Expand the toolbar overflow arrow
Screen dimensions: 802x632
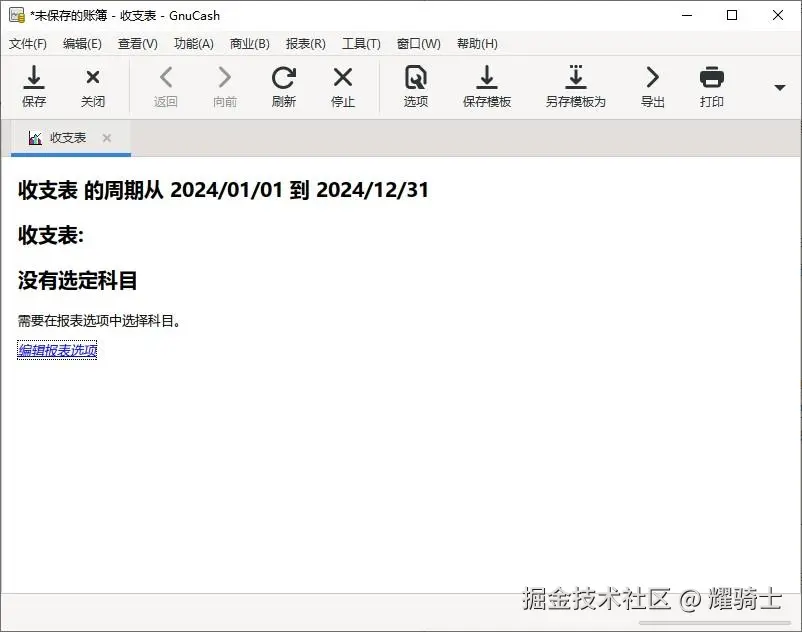pos(779,87)
